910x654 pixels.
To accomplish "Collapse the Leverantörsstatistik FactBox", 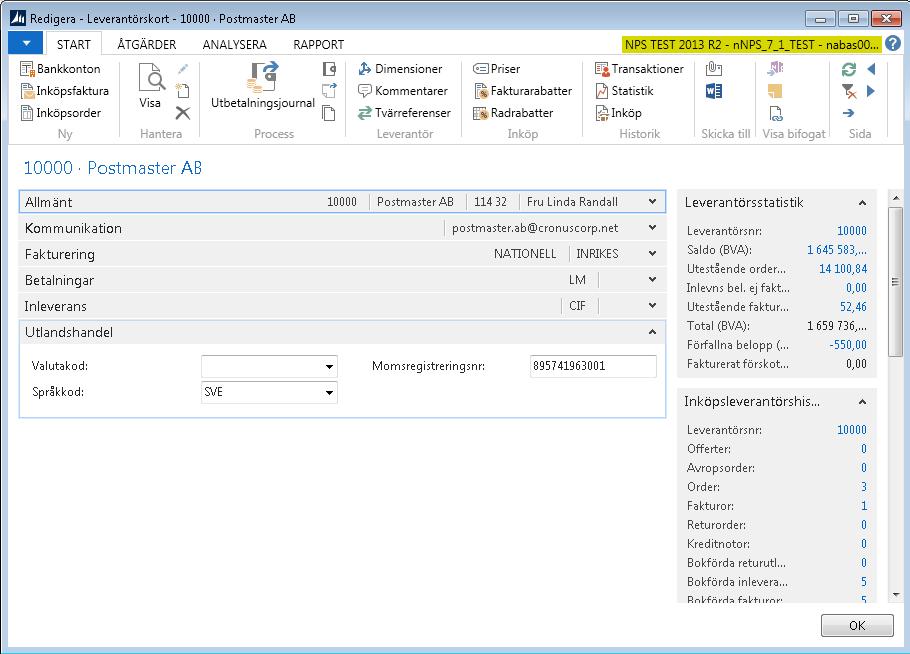I will (862, 203).
